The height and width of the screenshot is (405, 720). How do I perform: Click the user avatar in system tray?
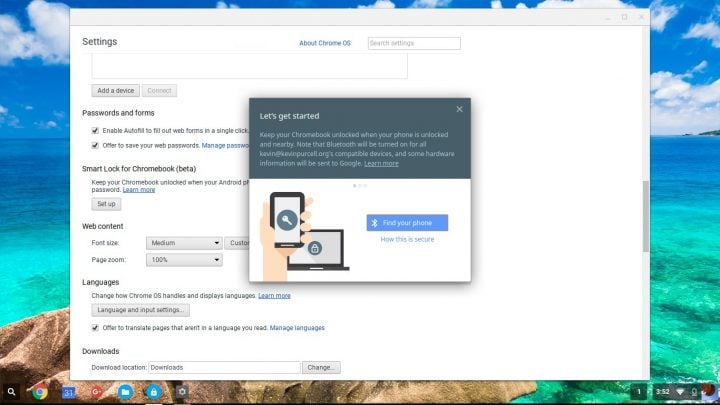[709, 391]
